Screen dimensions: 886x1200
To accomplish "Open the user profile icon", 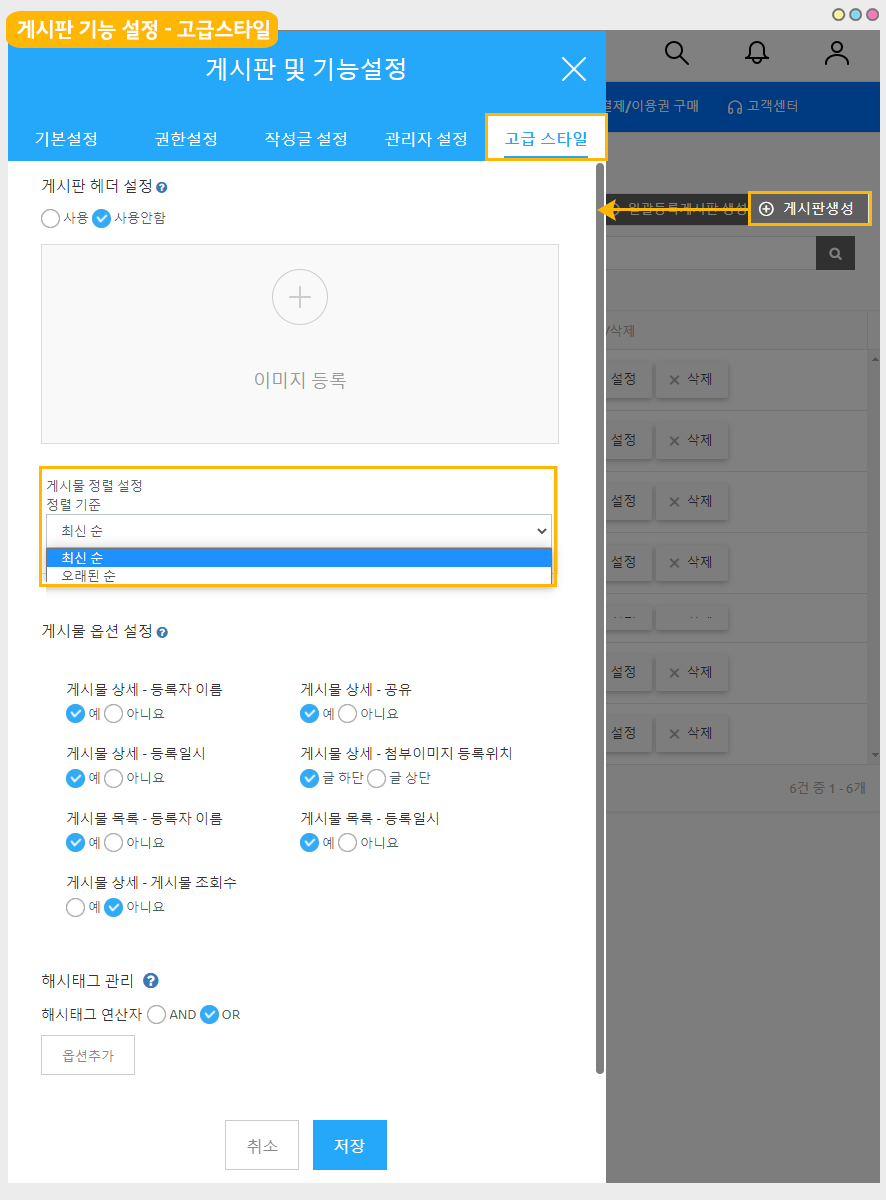I will pyautogui.click(x=836, y=54).
